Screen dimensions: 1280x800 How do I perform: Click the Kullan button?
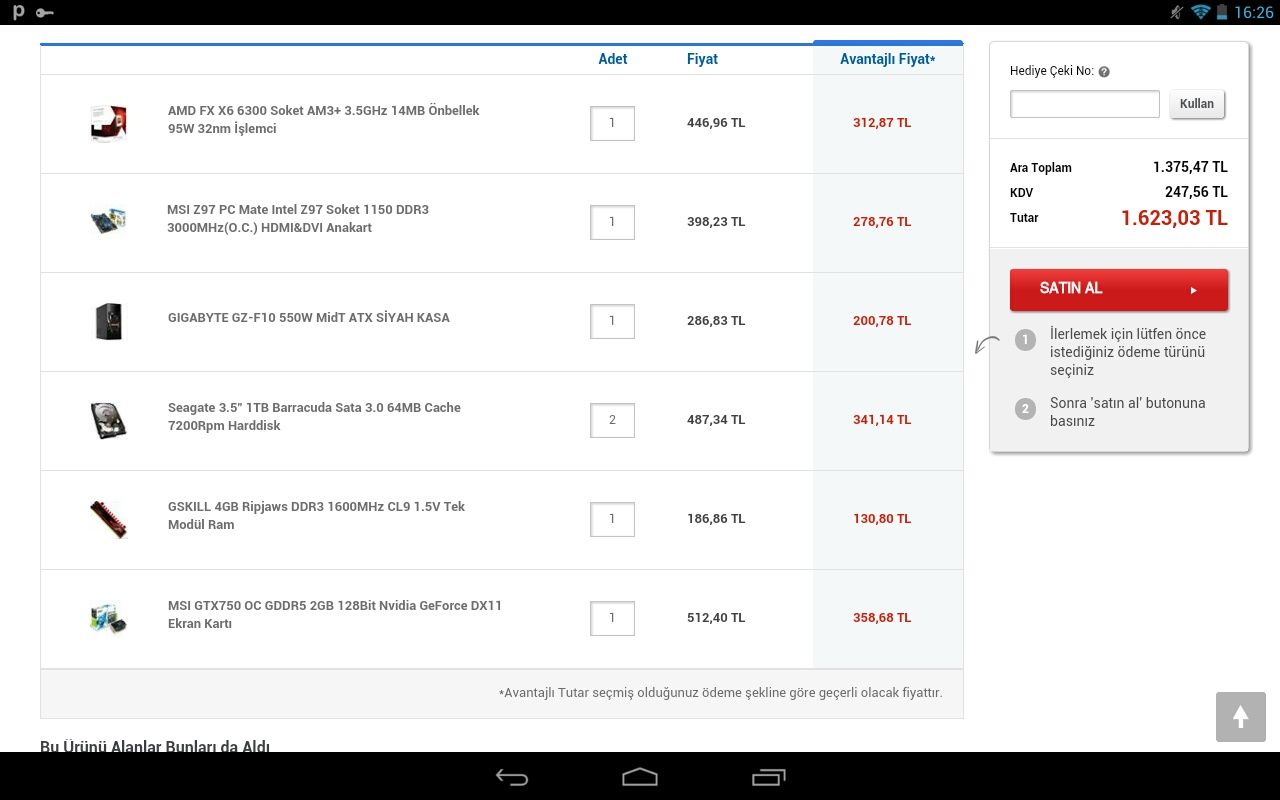1197,104
